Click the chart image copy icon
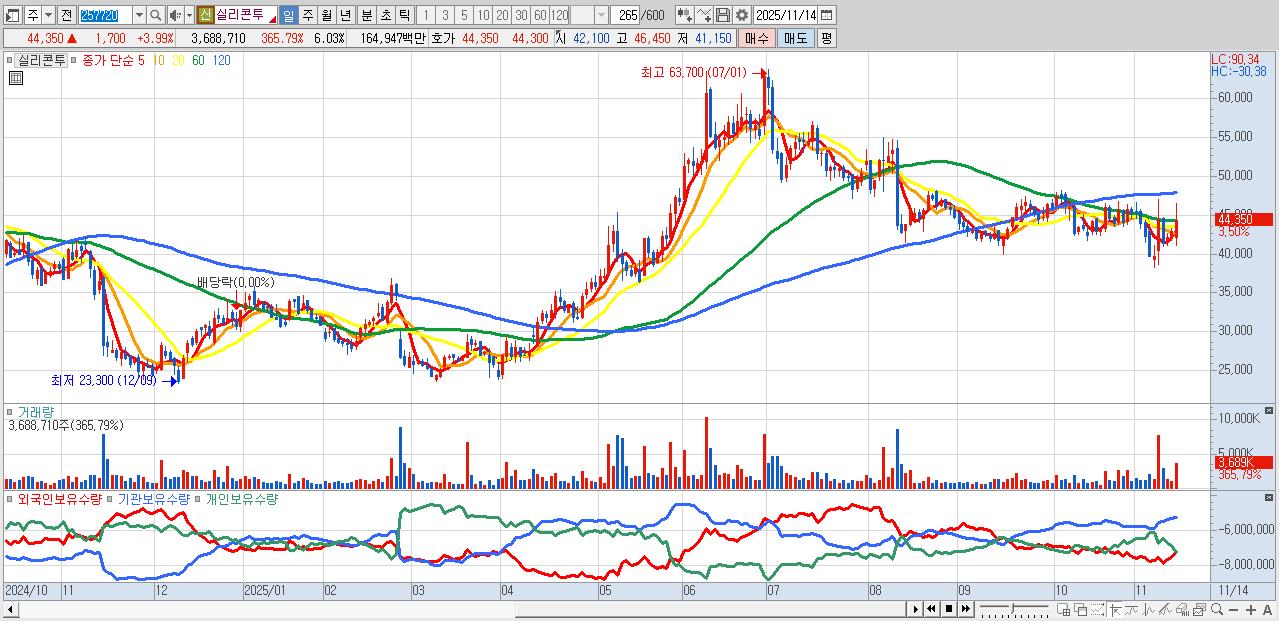 click(1200, 610)
